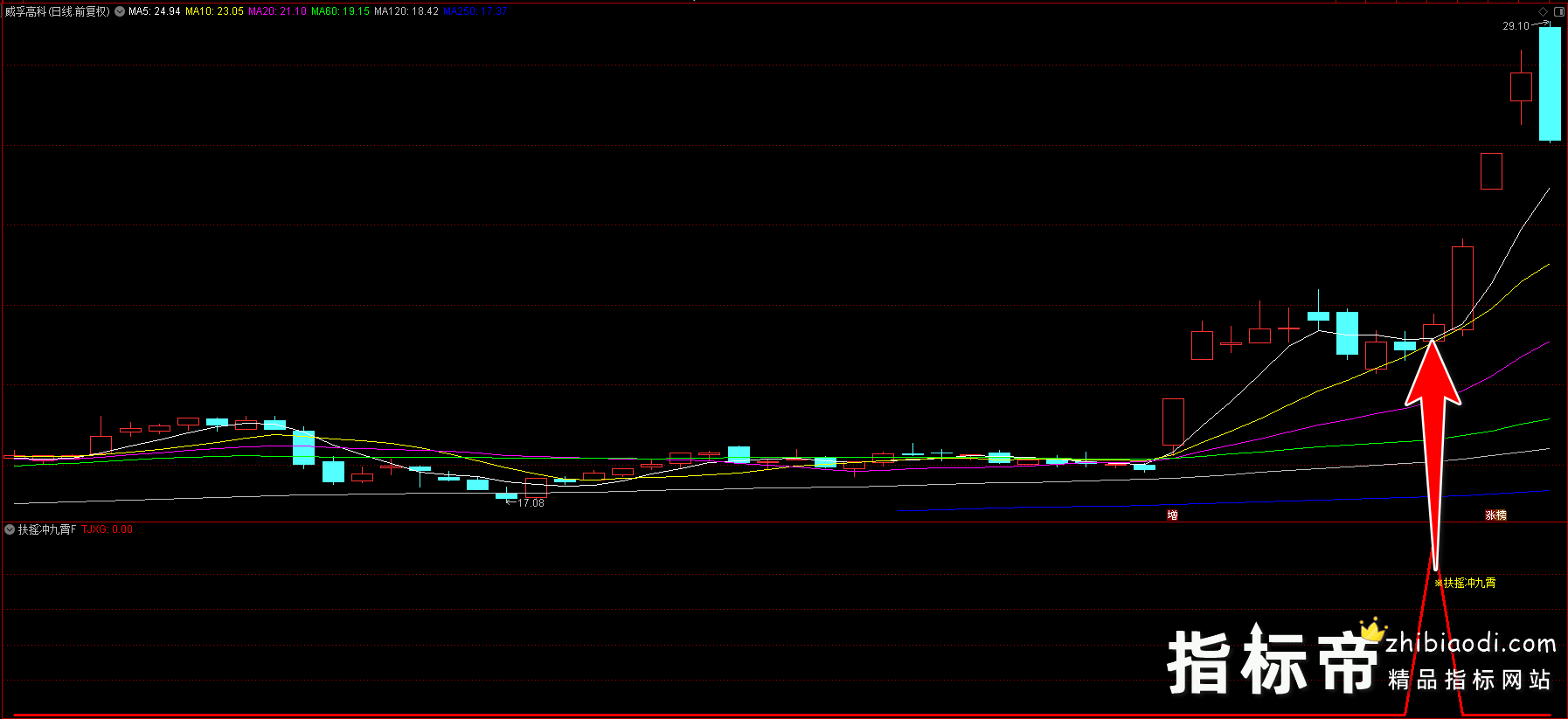This screenshot has height=719, width=1568.
Task: Select the MA250: 17.37 indicator label
Action: click(475, 11)
